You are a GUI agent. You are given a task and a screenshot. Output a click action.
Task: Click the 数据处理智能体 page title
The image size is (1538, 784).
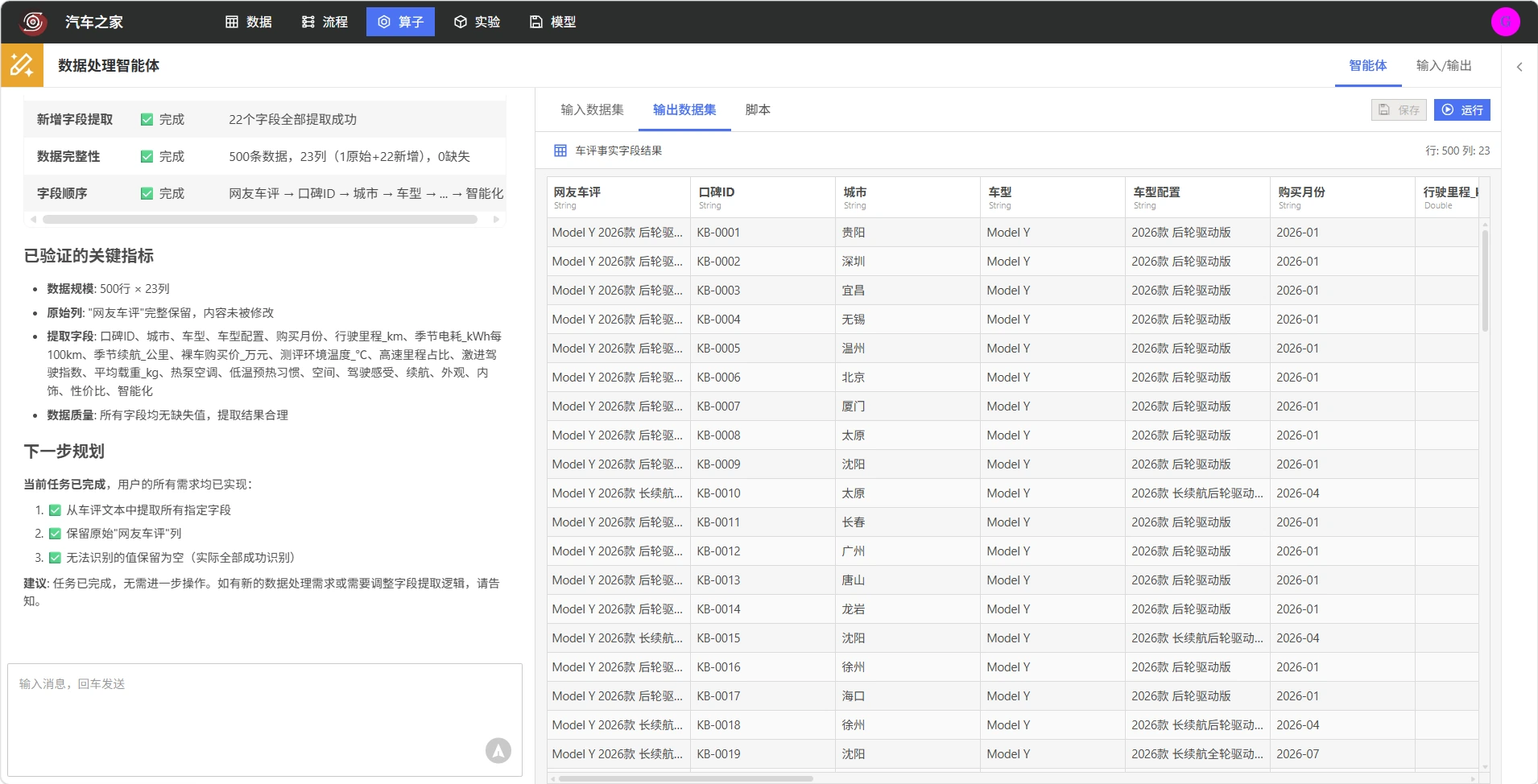tap(109, 66)
